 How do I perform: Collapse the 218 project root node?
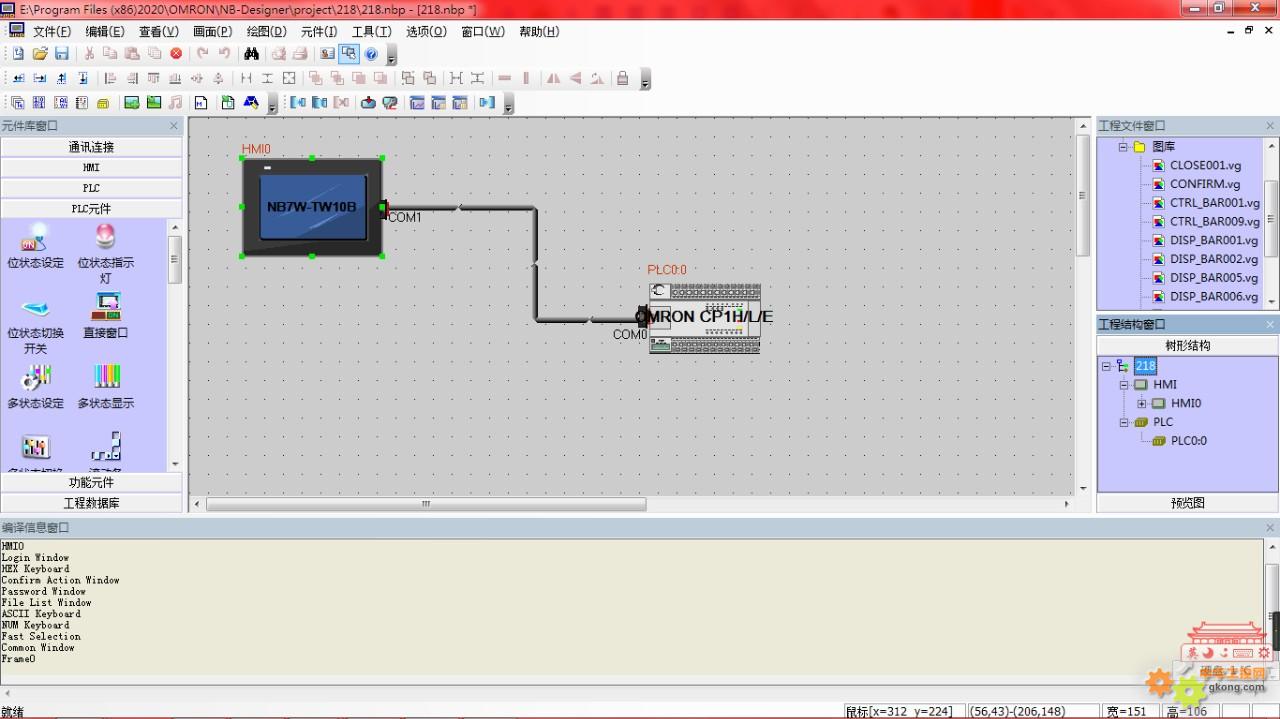1106,366
